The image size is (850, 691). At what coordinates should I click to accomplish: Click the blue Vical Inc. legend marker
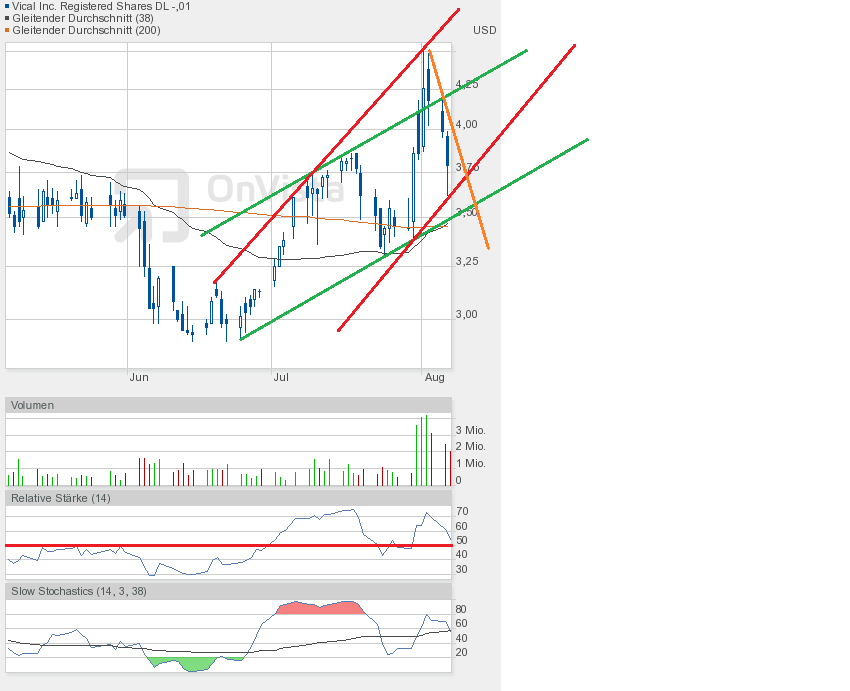pos(8,6)
